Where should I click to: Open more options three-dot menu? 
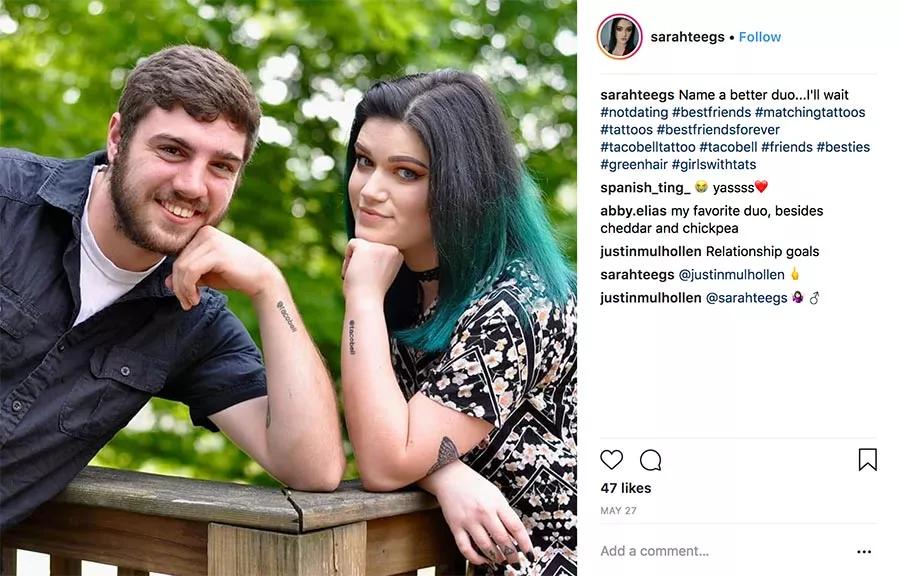pos(864,551)
